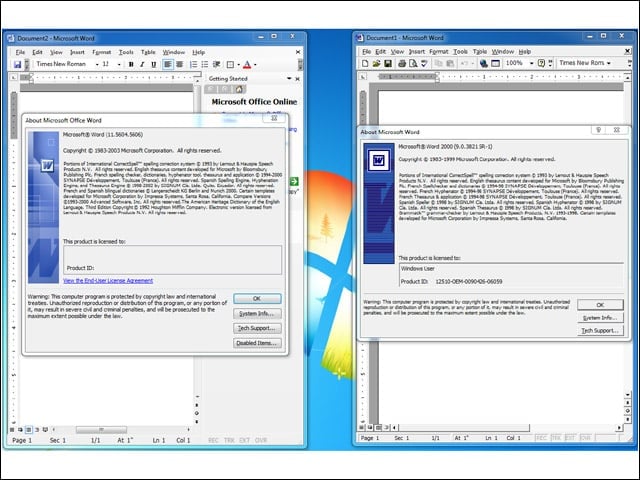
Task: Click OK in About Microsoft Office Word dialog
Action: 257,298
